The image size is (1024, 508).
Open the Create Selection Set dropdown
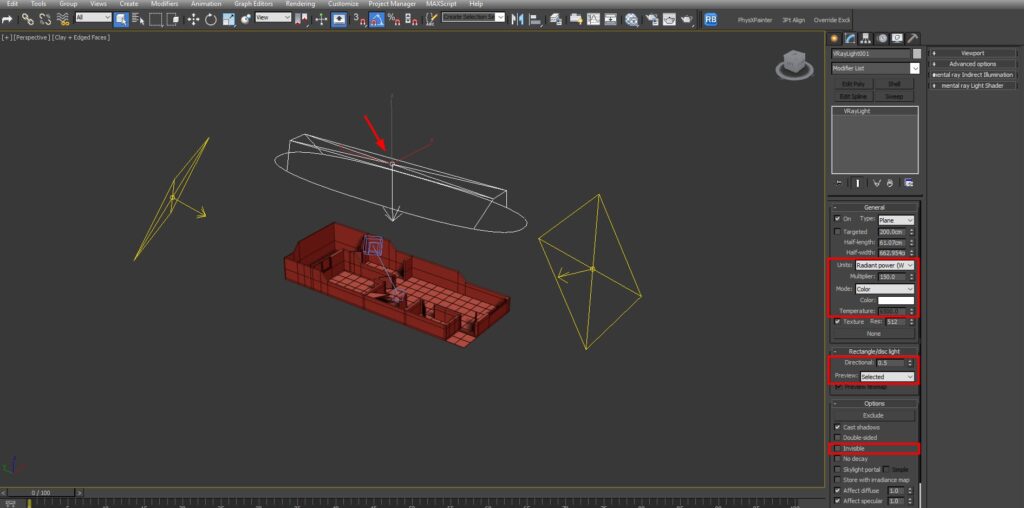point(473,17)
